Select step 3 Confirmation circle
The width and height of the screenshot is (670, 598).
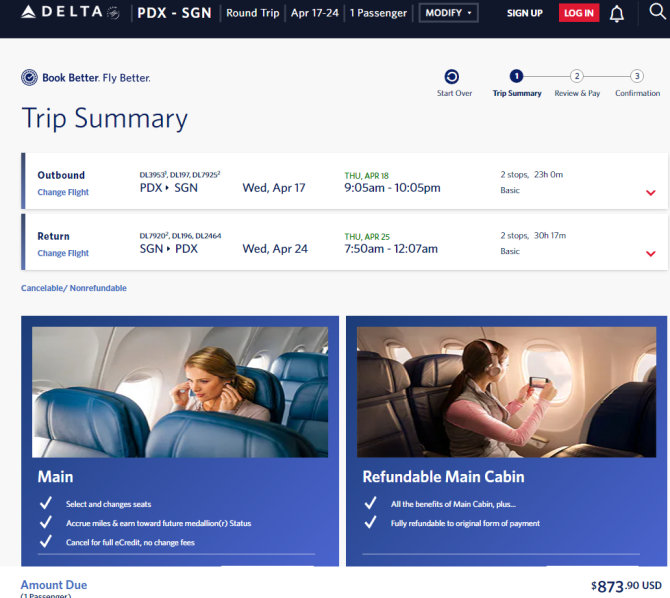(637, 76)
